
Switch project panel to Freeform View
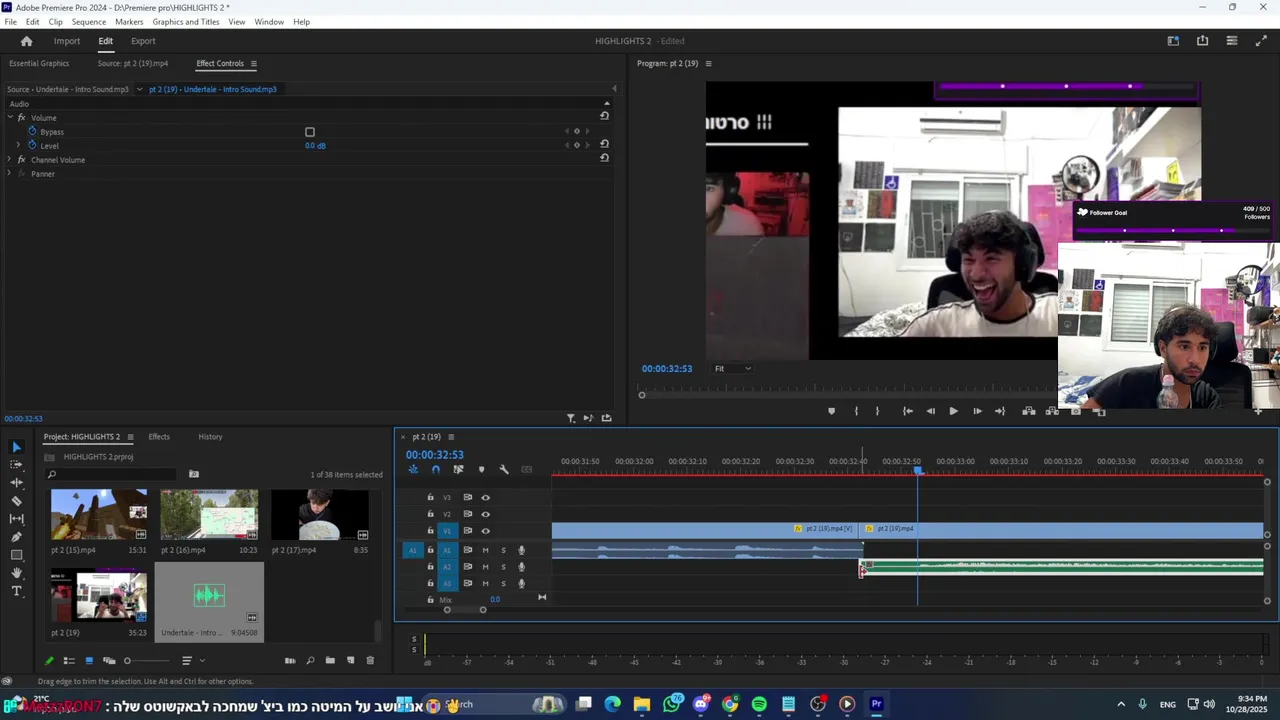click(x=109, y=660)
